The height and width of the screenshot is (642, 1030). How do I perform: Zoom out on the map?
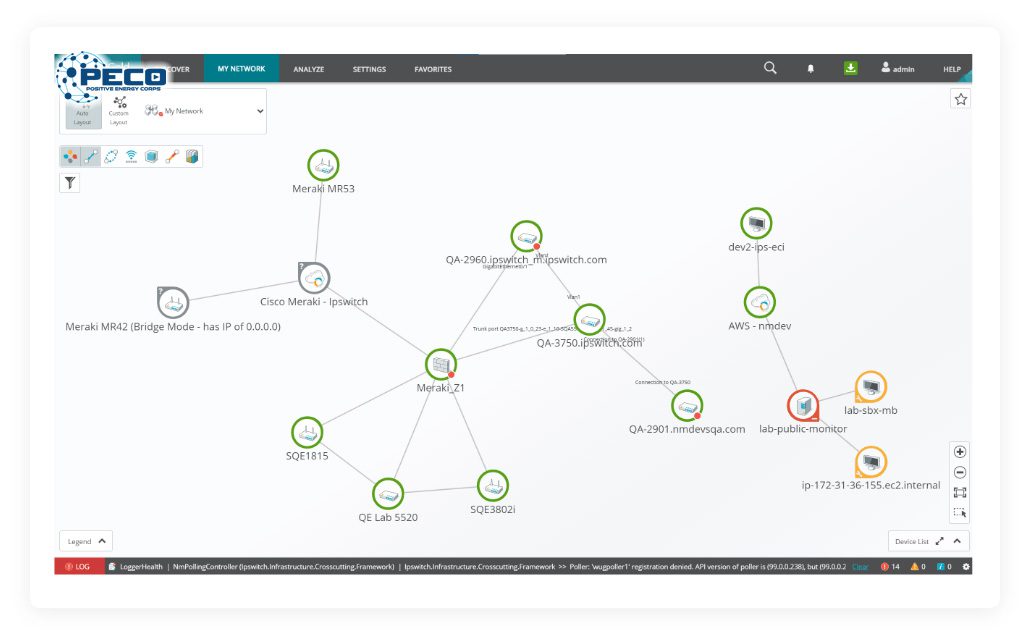(x=960, y=472)
